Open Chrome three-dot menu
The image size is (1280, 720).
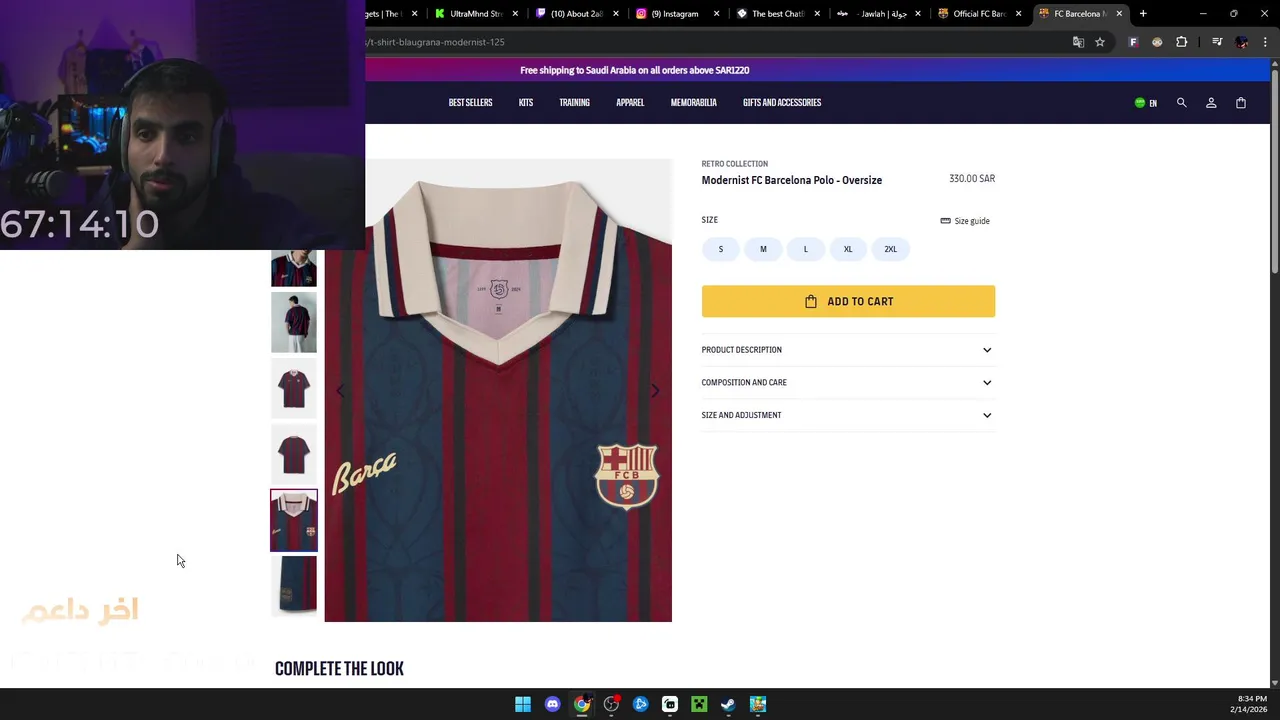(x=1266, y=42)
